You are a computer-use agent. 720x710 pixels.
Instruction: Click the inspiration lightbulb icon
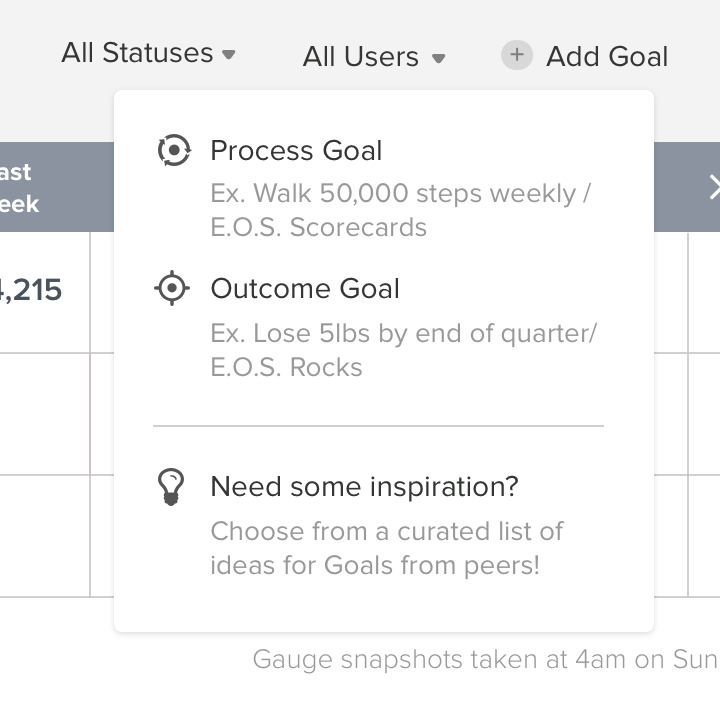171,487
